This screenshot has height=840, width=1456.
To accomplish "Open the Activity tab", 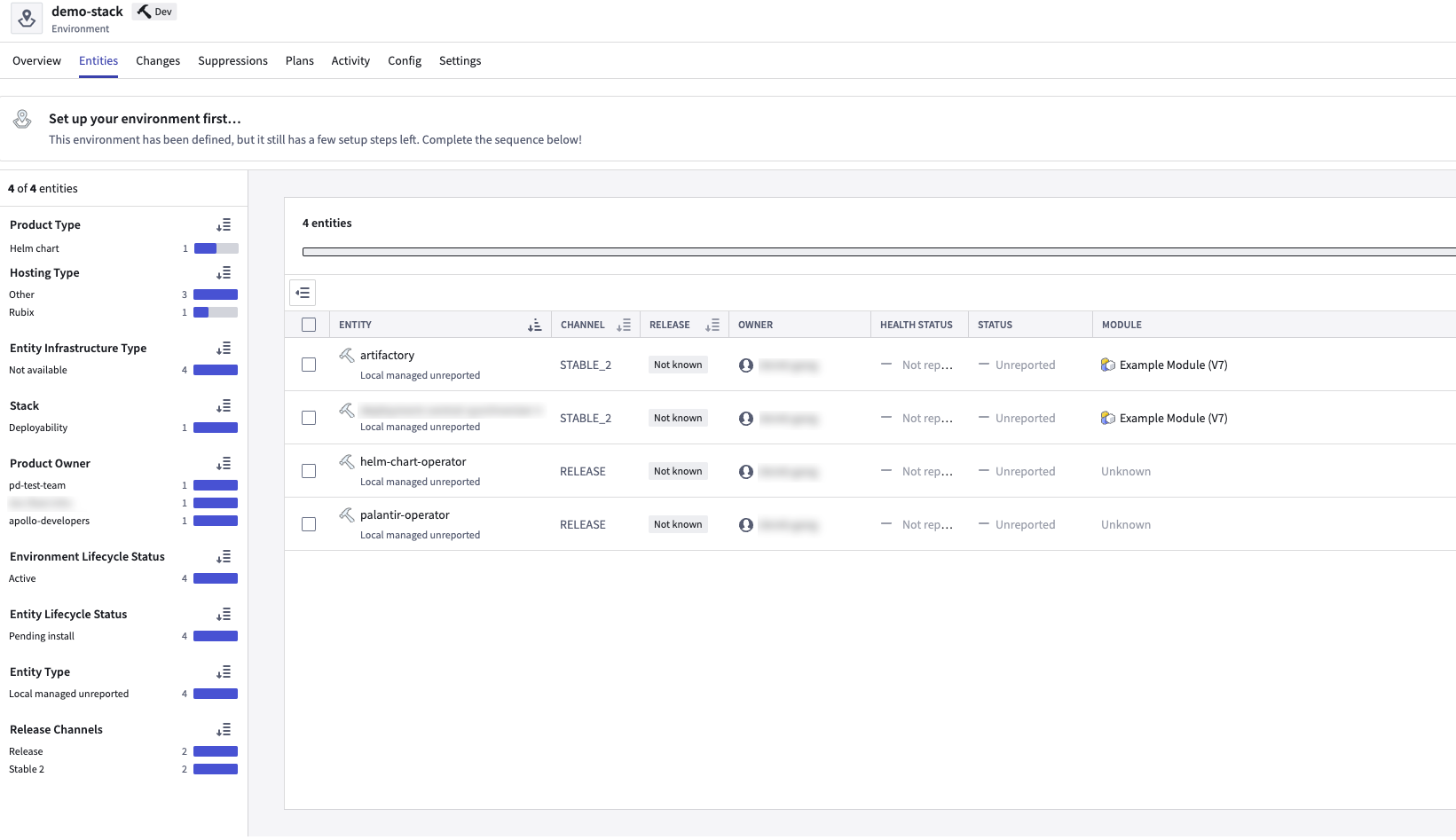I will click(350, 61).
